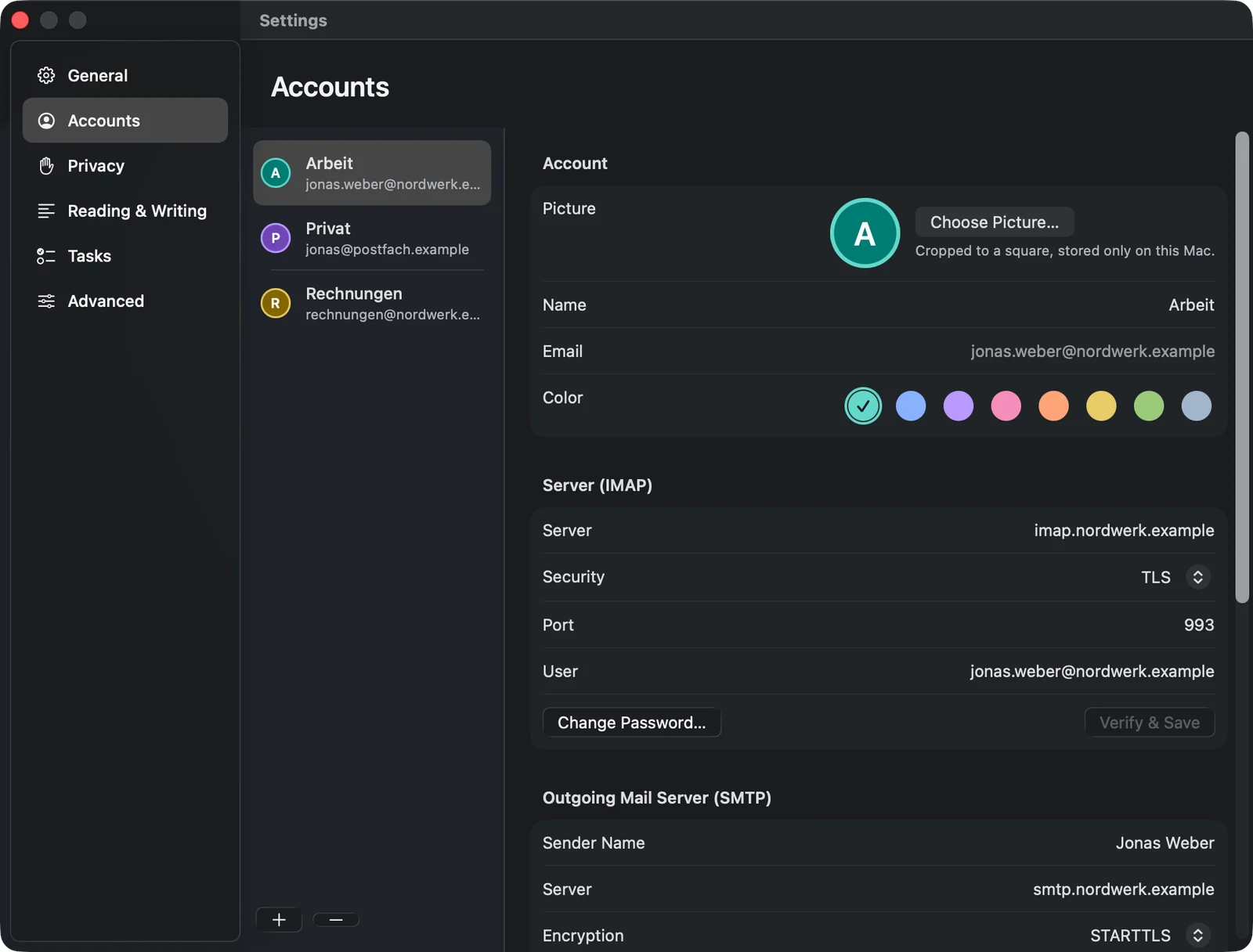Screen dimensions: 1253x952
Task: Click the yellow Rechnungen avatar
Action: (276, 303)
